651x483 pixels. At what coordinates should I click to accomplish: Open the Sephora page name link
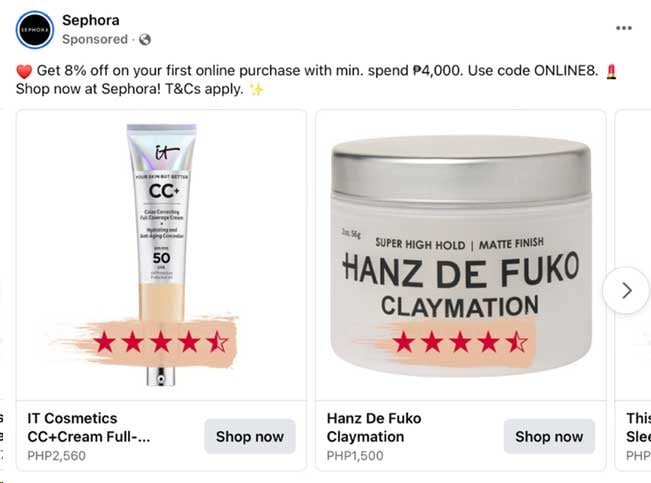(x=91, y=20)
